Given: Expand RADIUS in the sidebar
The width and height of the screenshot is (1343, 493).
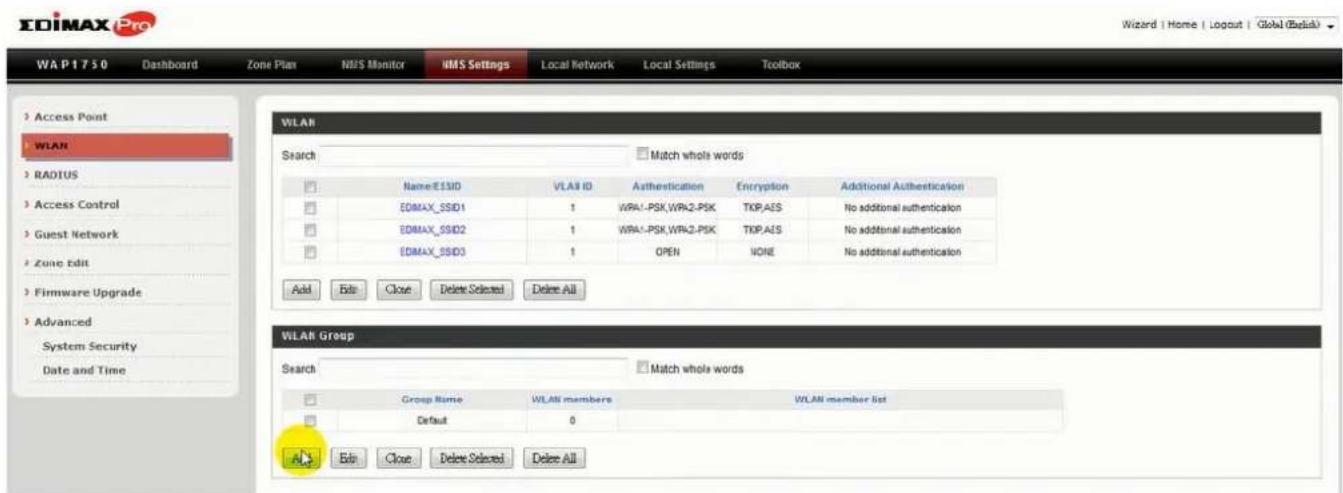Looking at the screenshot, I should [x=56, y=175].
